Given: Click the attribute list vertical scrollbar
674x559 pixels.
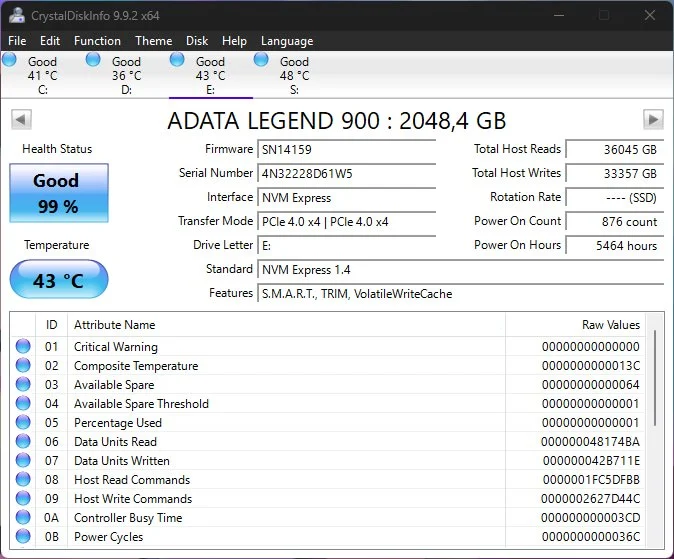Looking at the screenshot, I should 655,378.
